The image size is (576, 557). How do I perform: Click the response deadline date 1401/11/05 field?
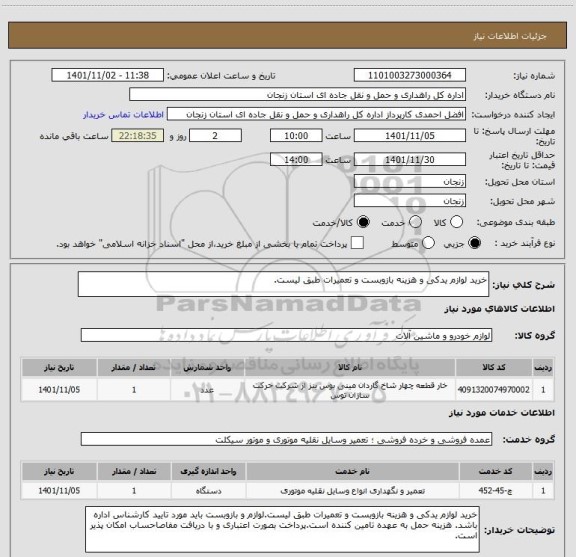pyautogui.click(x=410, y=136)
